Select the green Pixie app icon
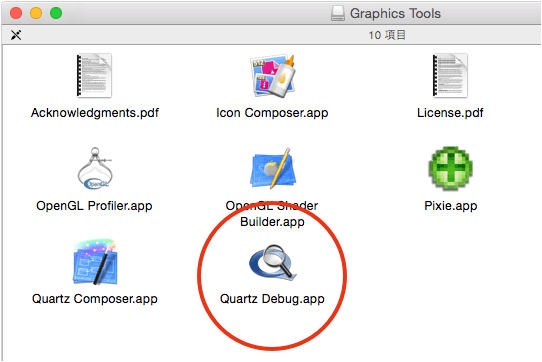Viewport: 542px width, 362px height. (x=450, y=168)
